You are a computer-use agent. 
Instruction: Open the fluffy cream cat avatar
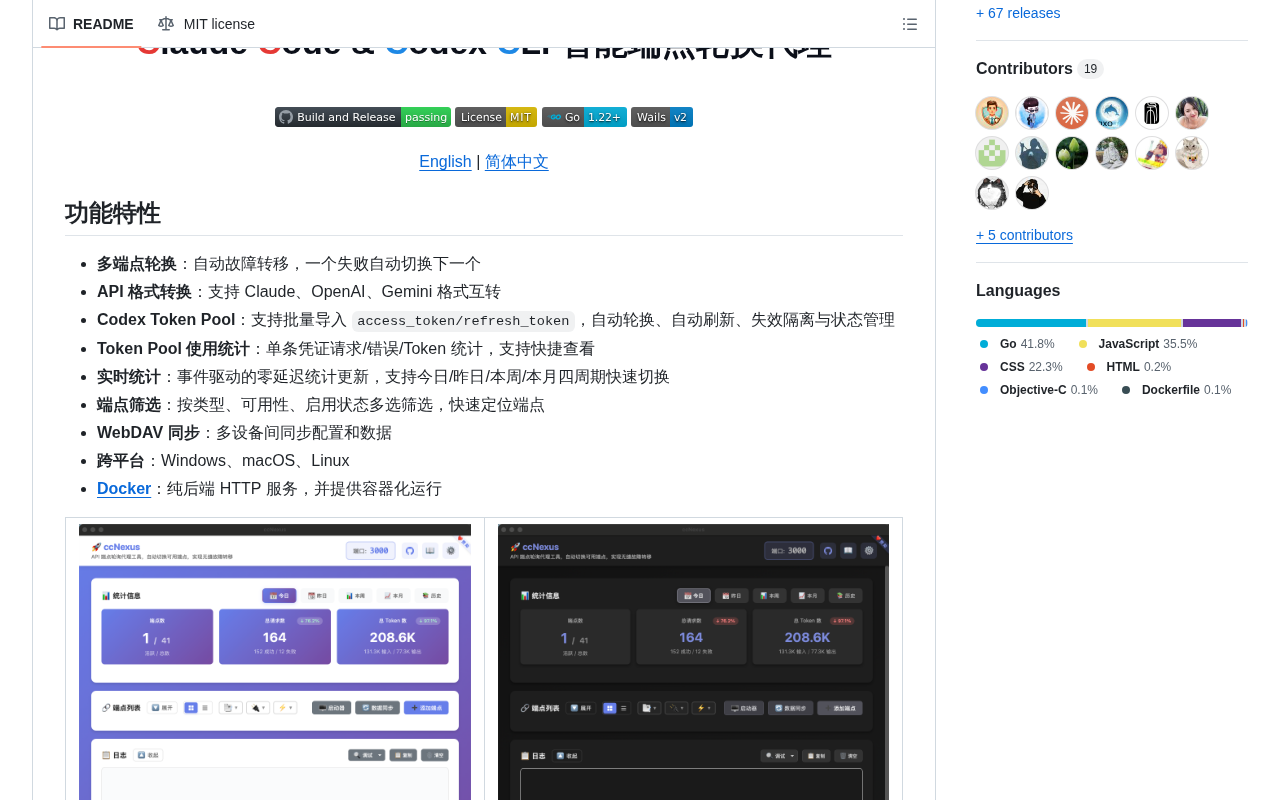(1192, 153)
